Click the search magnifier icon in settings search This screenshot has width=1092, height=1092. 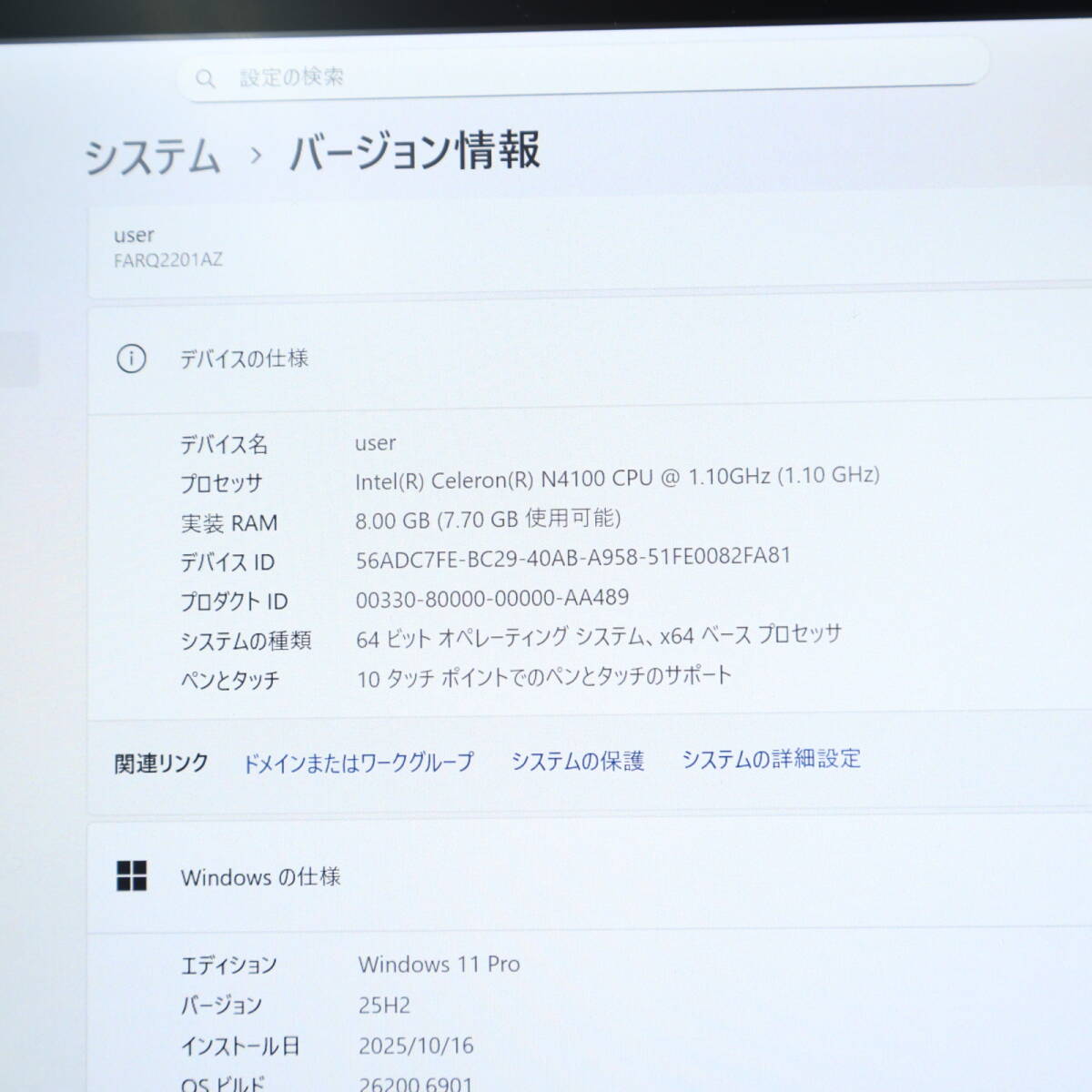pos(206,78)
